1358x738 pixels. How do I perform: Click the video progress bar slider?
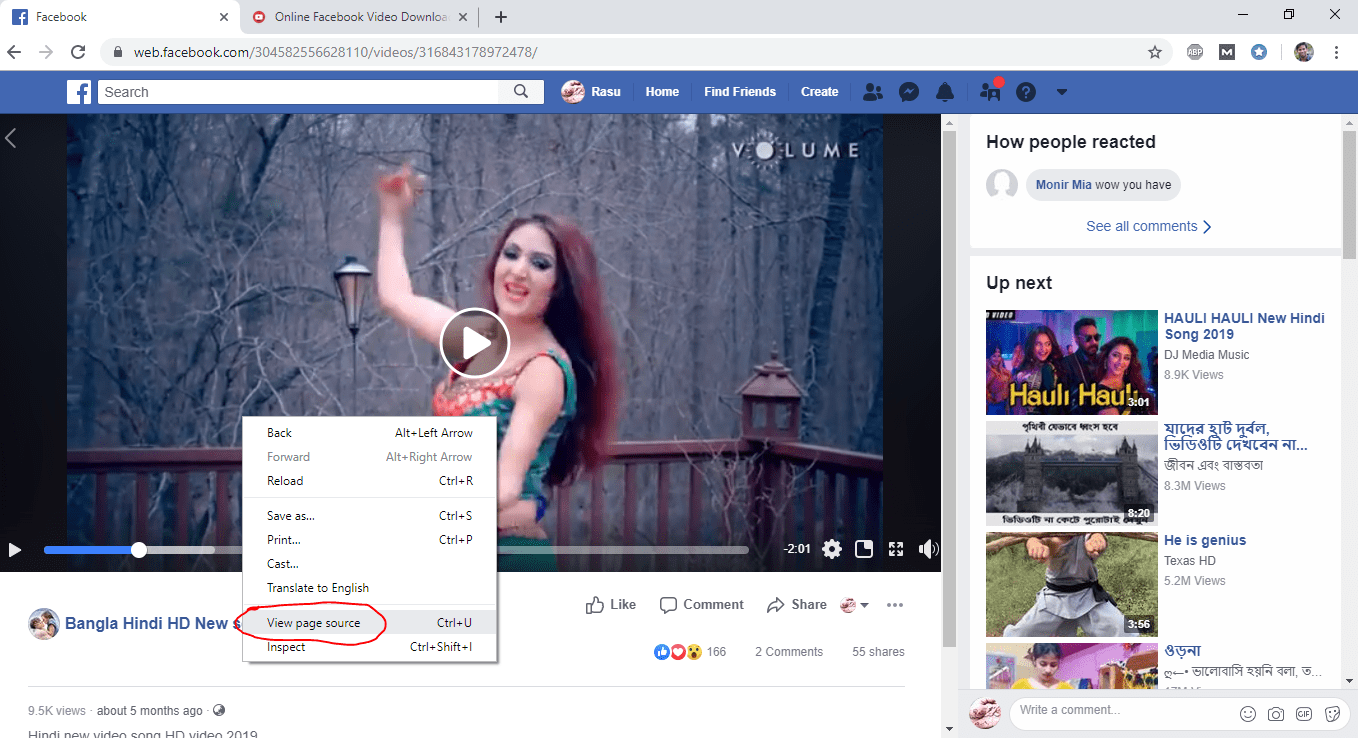pos(138,549)
